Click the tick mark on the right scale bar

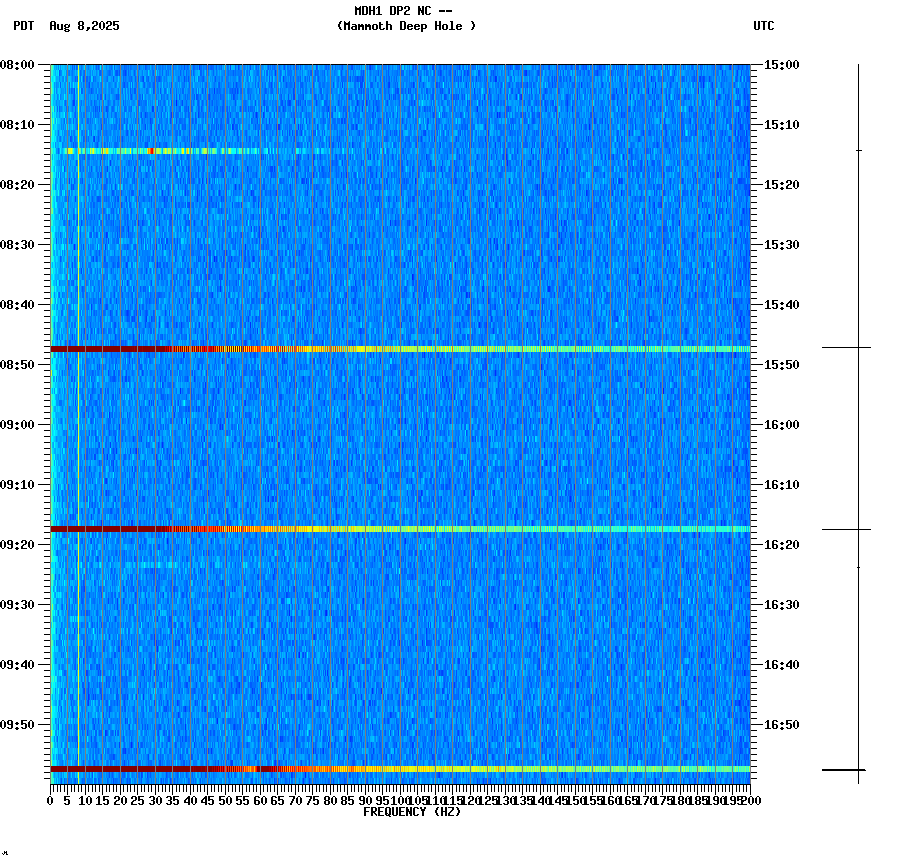click(845, 348)
